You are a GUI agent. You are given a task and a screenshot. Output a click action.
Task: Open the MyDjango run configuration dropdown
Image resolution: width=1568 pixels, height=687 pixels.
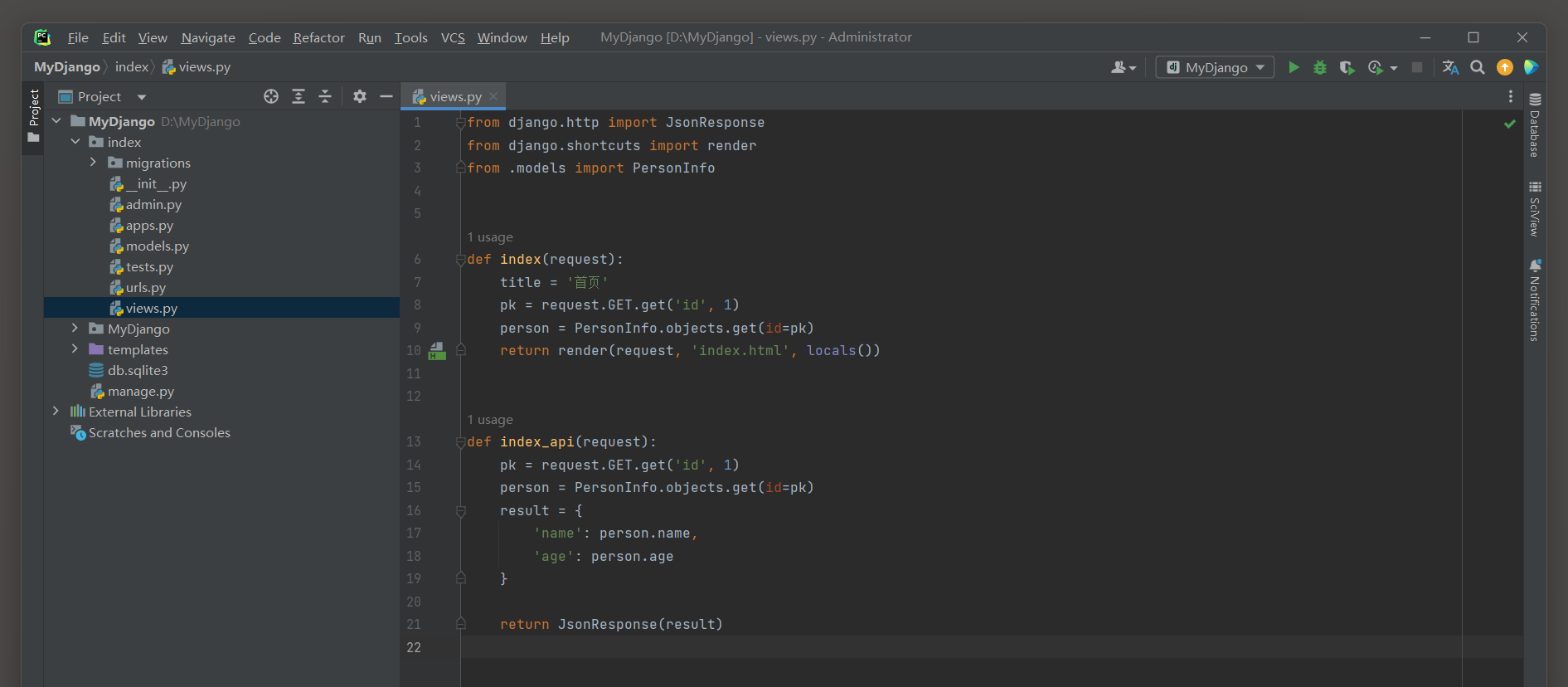point(1215,67)
